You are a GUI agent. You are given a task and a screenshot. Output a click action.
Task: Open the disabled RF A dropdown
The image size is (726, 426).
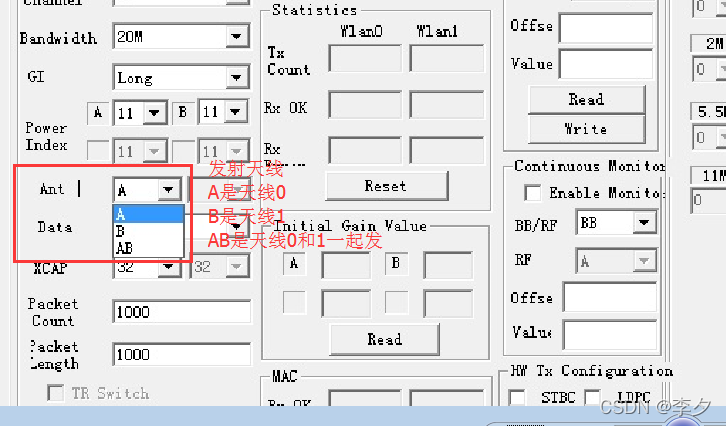(x=644, y=261)
